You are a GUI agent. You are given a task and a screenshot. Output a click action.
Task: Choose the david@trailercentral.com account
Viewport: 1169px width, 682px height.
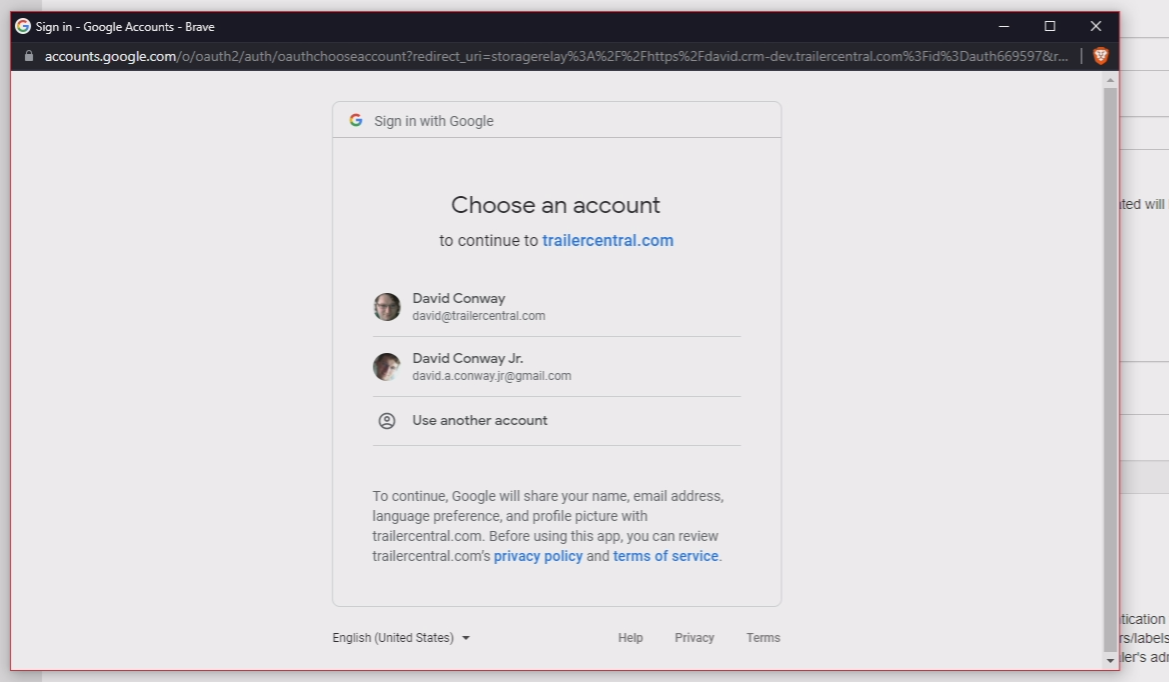pyautogui.click(x=557, y=306)
